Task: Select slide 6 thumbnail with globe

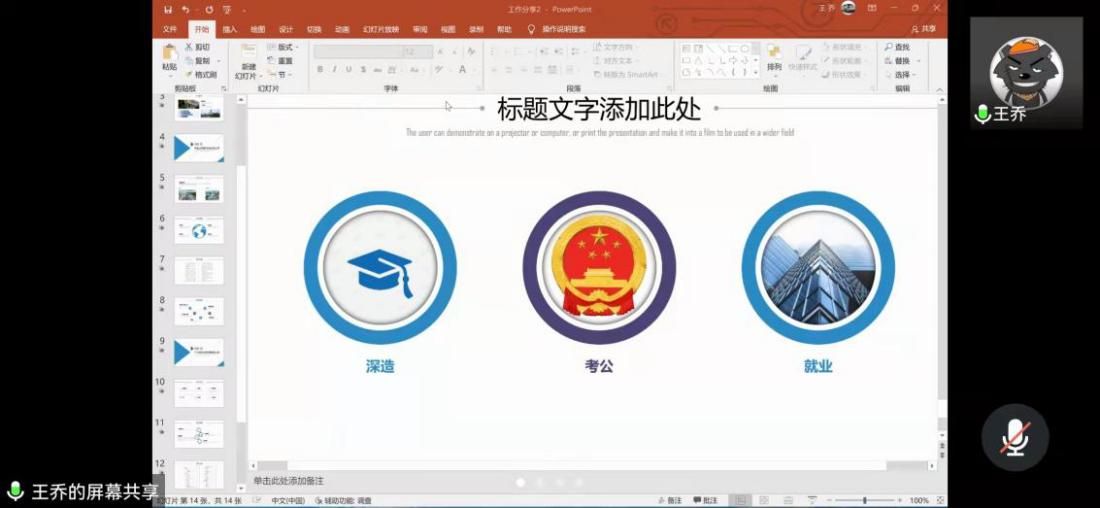Action: (x=199, y=230)
